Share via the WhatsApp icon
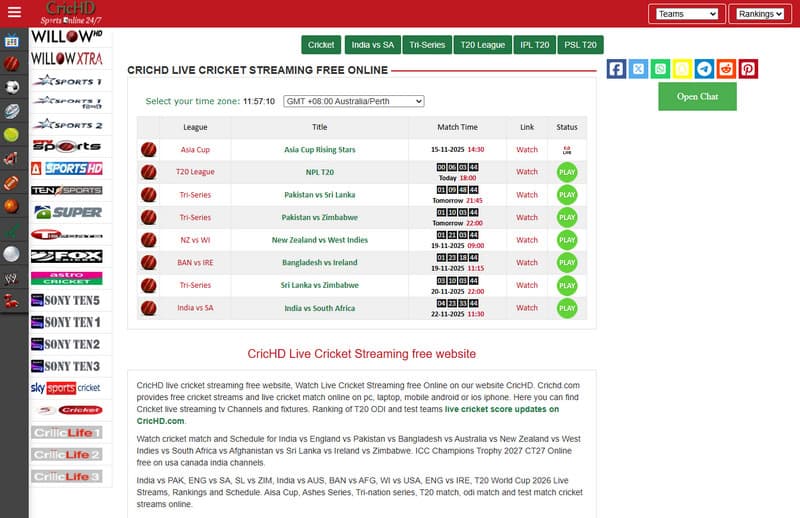This screenshot has height=518, width=800. click(x=660, y=69)
